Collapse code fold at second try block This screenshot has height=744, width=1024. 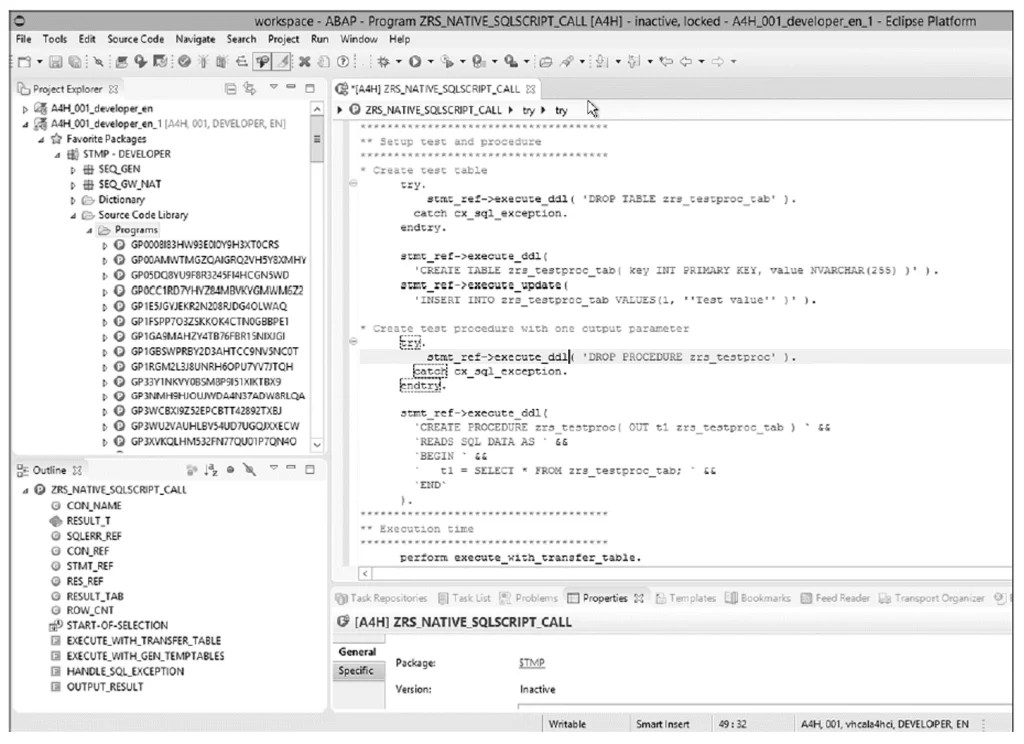pos(353,341)
